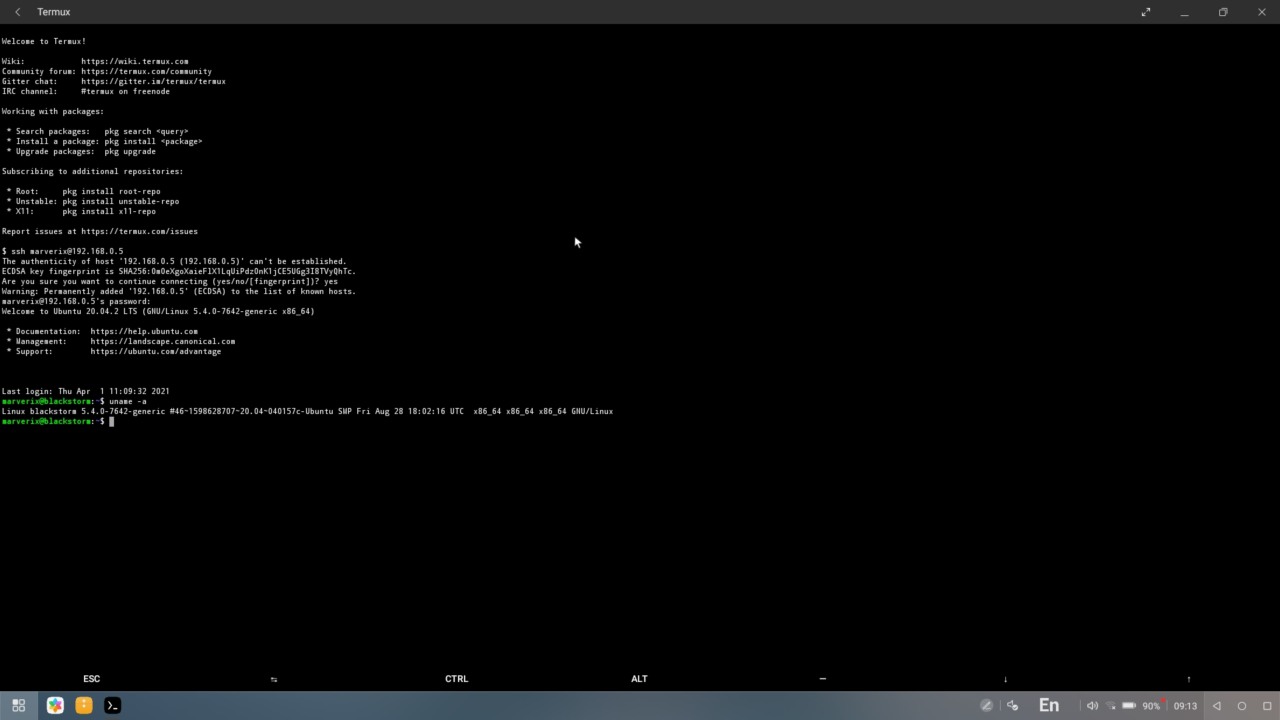
Task: Click the 'ssh marverix@192.168.0.5' command text
Action: [x=67, y=251]
